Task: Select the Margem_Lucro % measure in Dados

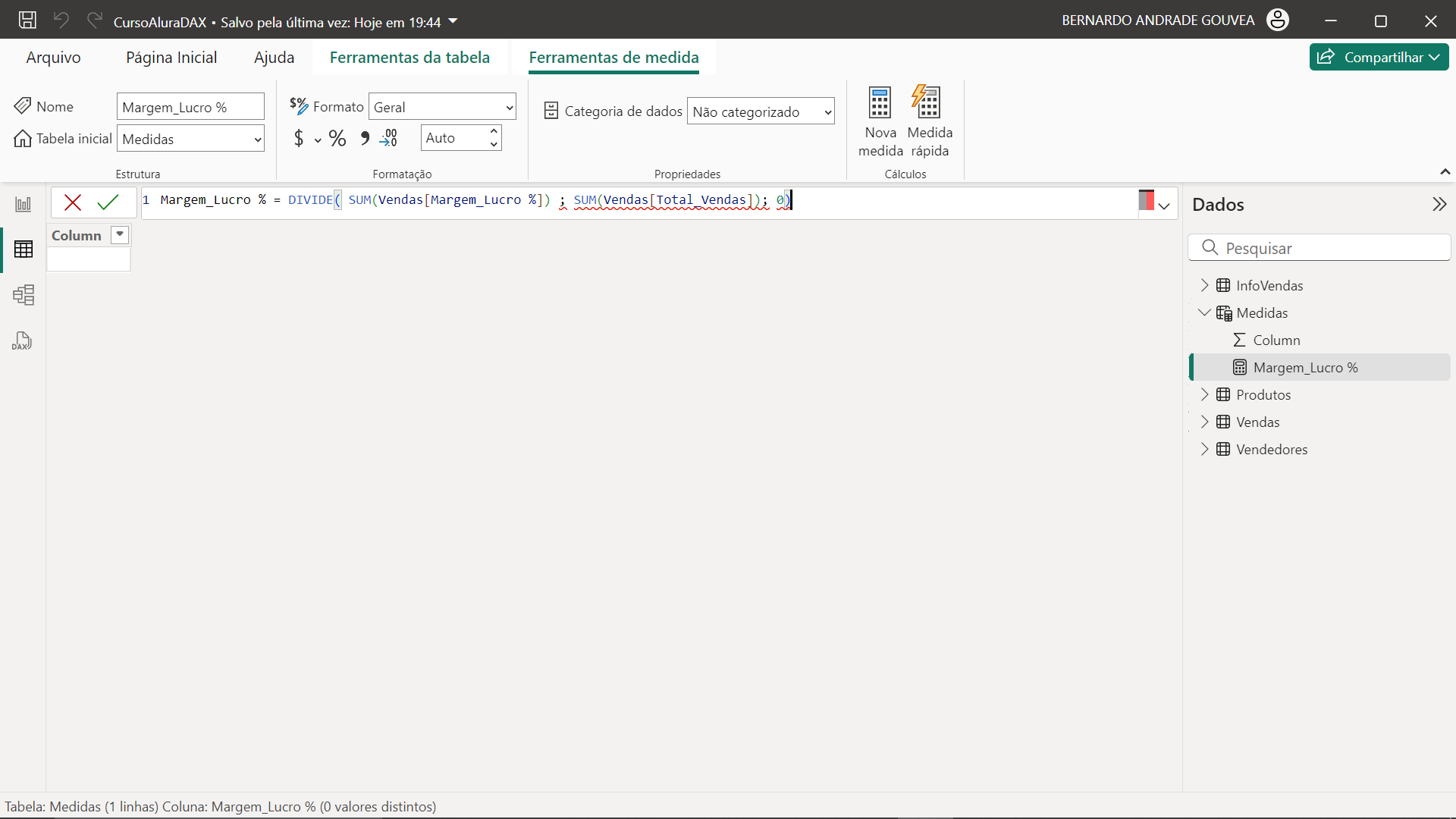Action: (x=1319, y=367)
